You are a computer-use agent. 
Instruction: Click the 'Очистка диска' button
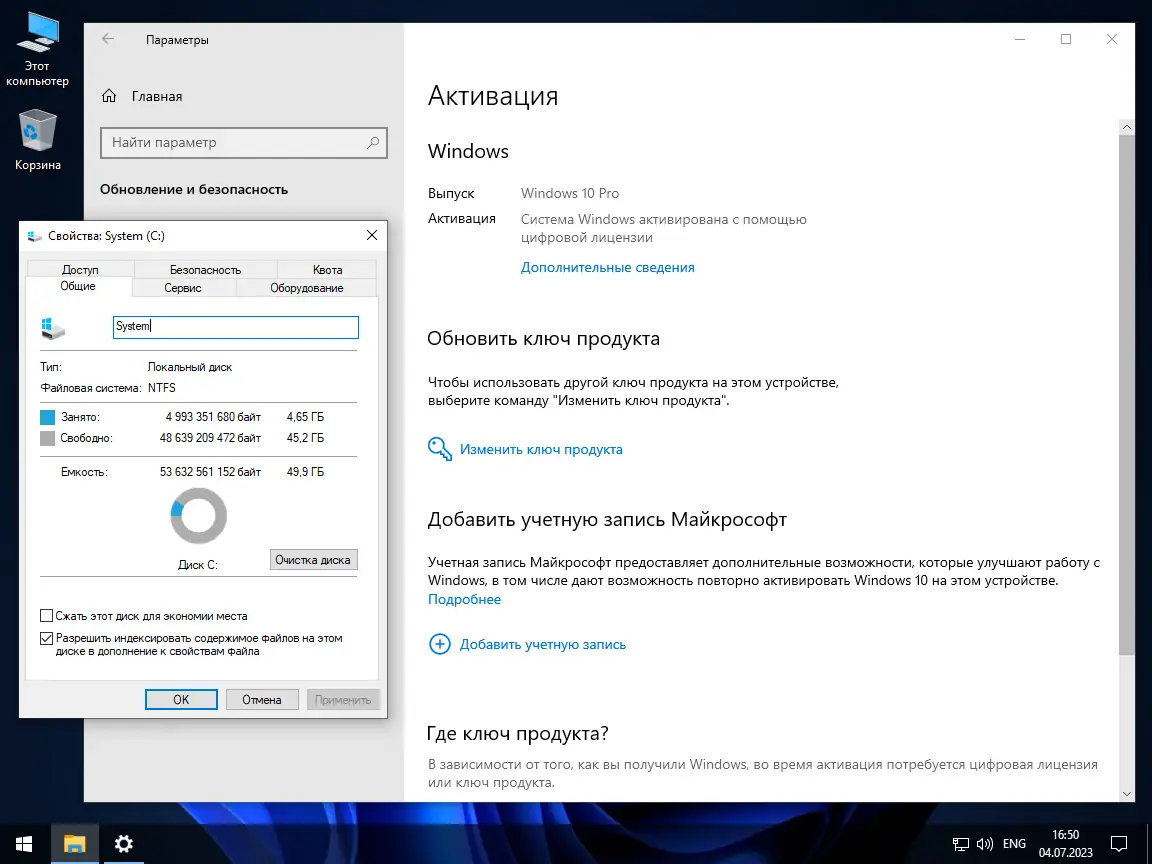click(314, 560)
